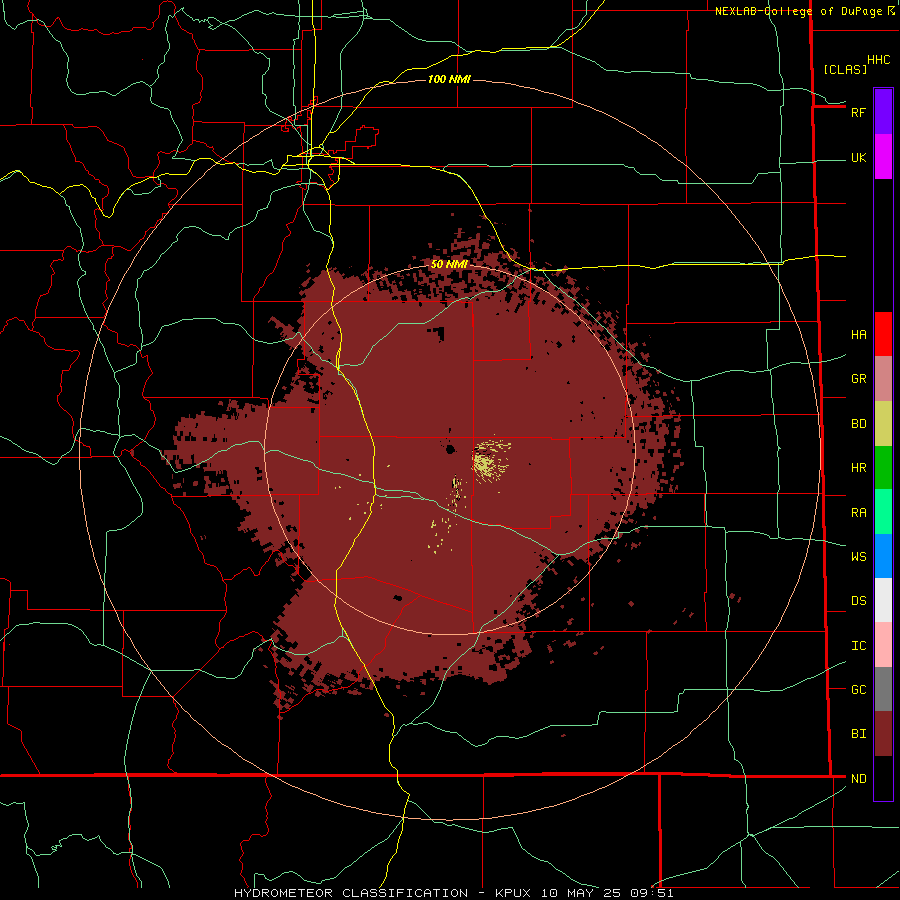Click the HA red legend swatch
900x900 pixels.
click(883, 334)
